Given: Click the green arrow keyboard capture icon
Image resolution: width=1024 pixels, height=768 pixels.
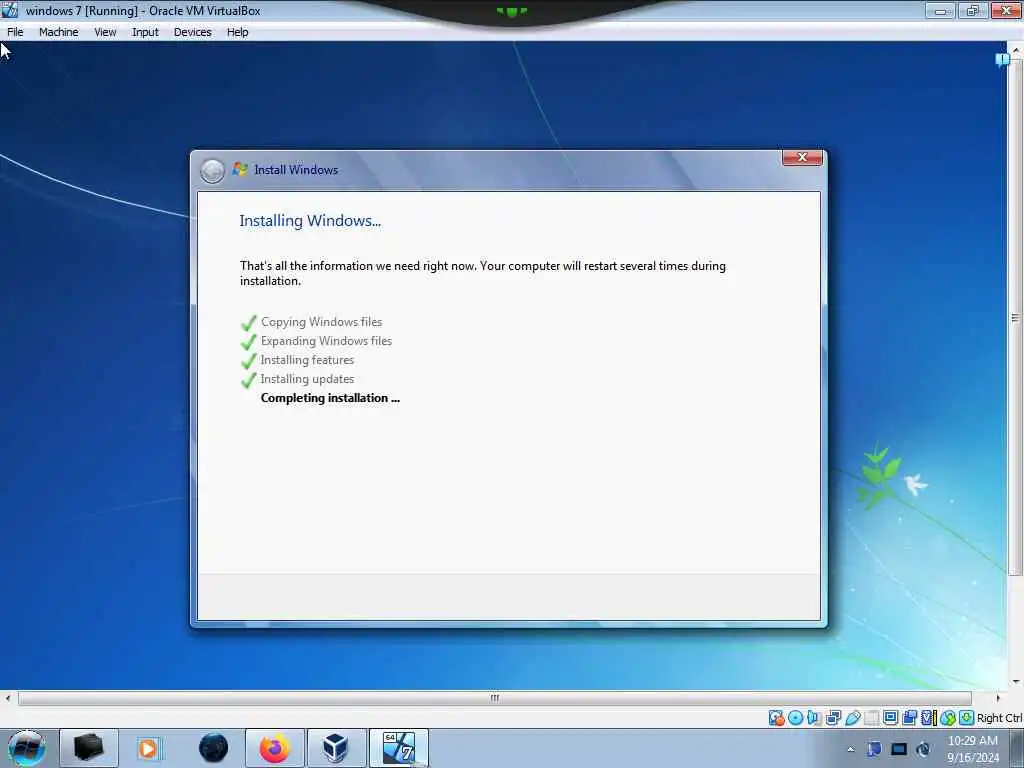Looking at the screenshot, I should coord(967,718).
